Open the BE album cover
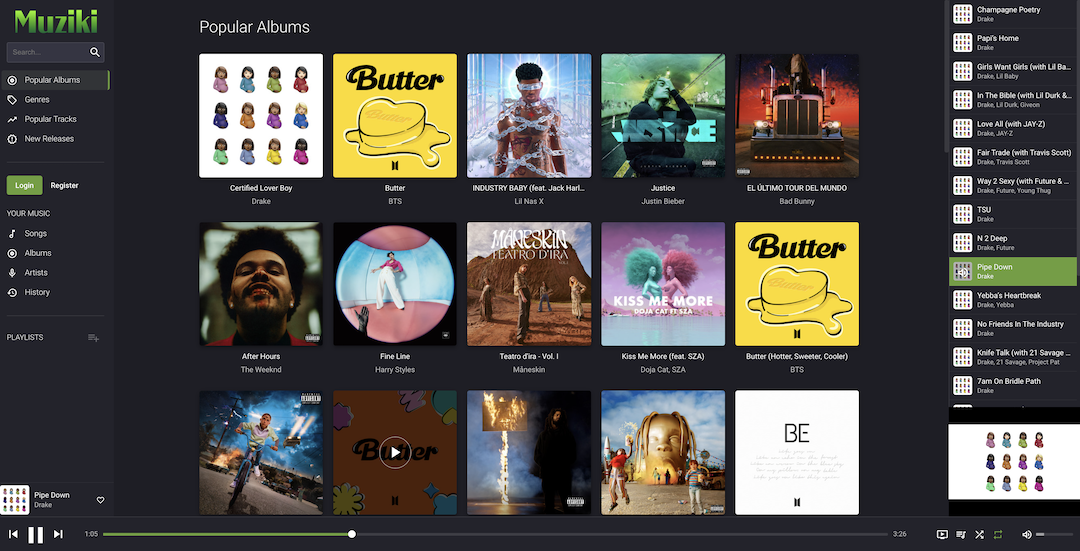This screenshot has height=551, width=1080. point(797,453)
